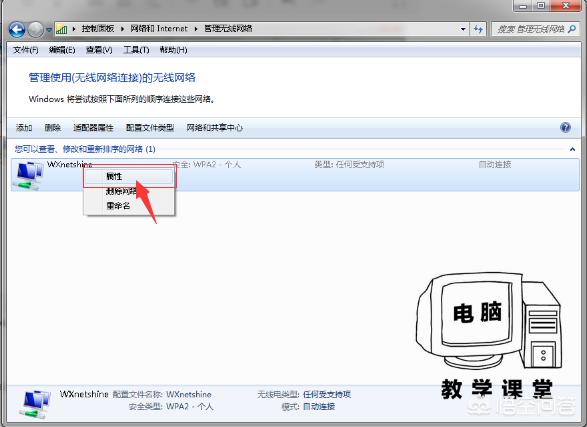Click the WXnetshine network computer icon in the list

pyautogui.click(x=28, y=175)
